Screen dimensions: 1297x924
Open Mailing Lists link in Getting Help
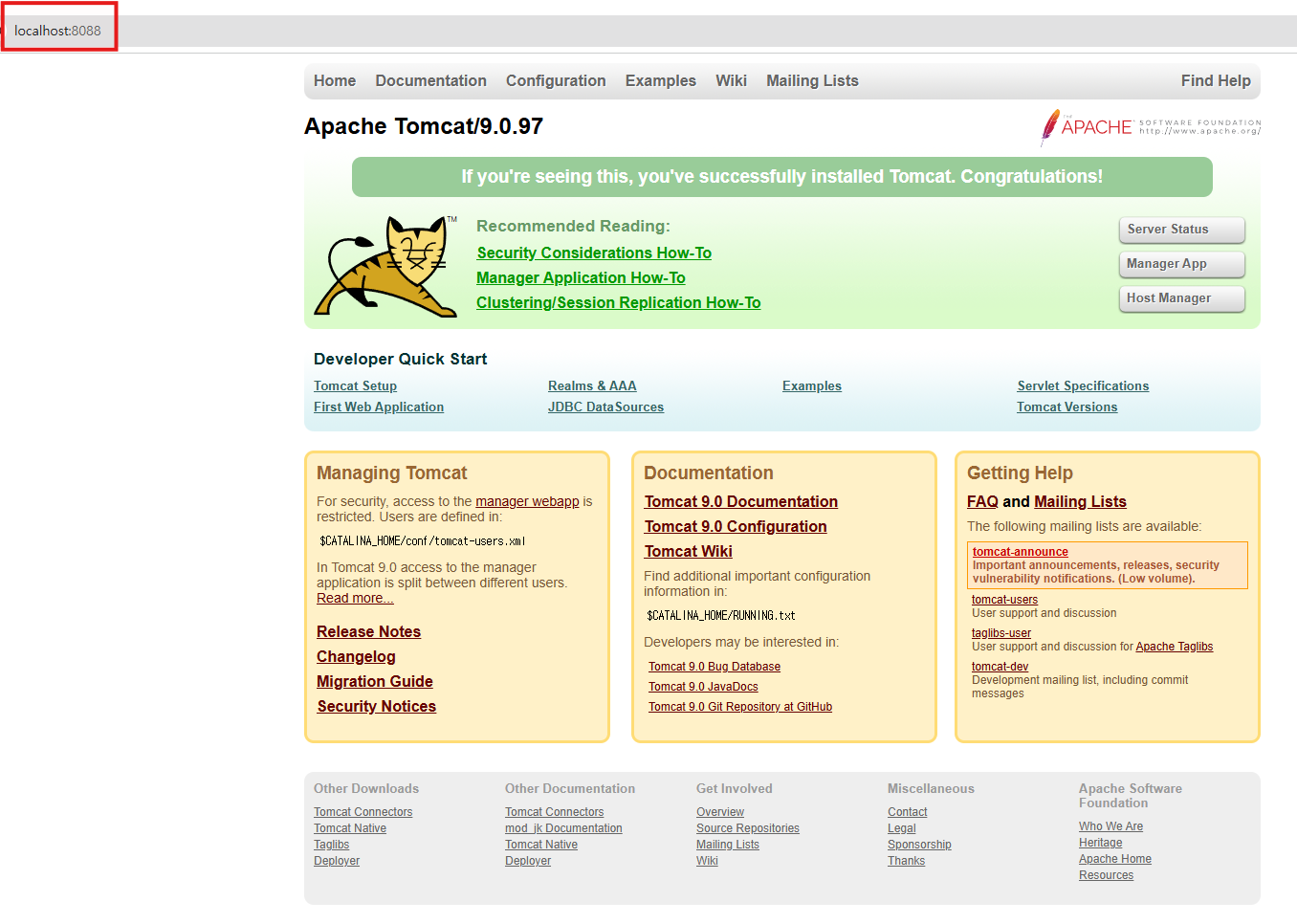[1080, 501]
